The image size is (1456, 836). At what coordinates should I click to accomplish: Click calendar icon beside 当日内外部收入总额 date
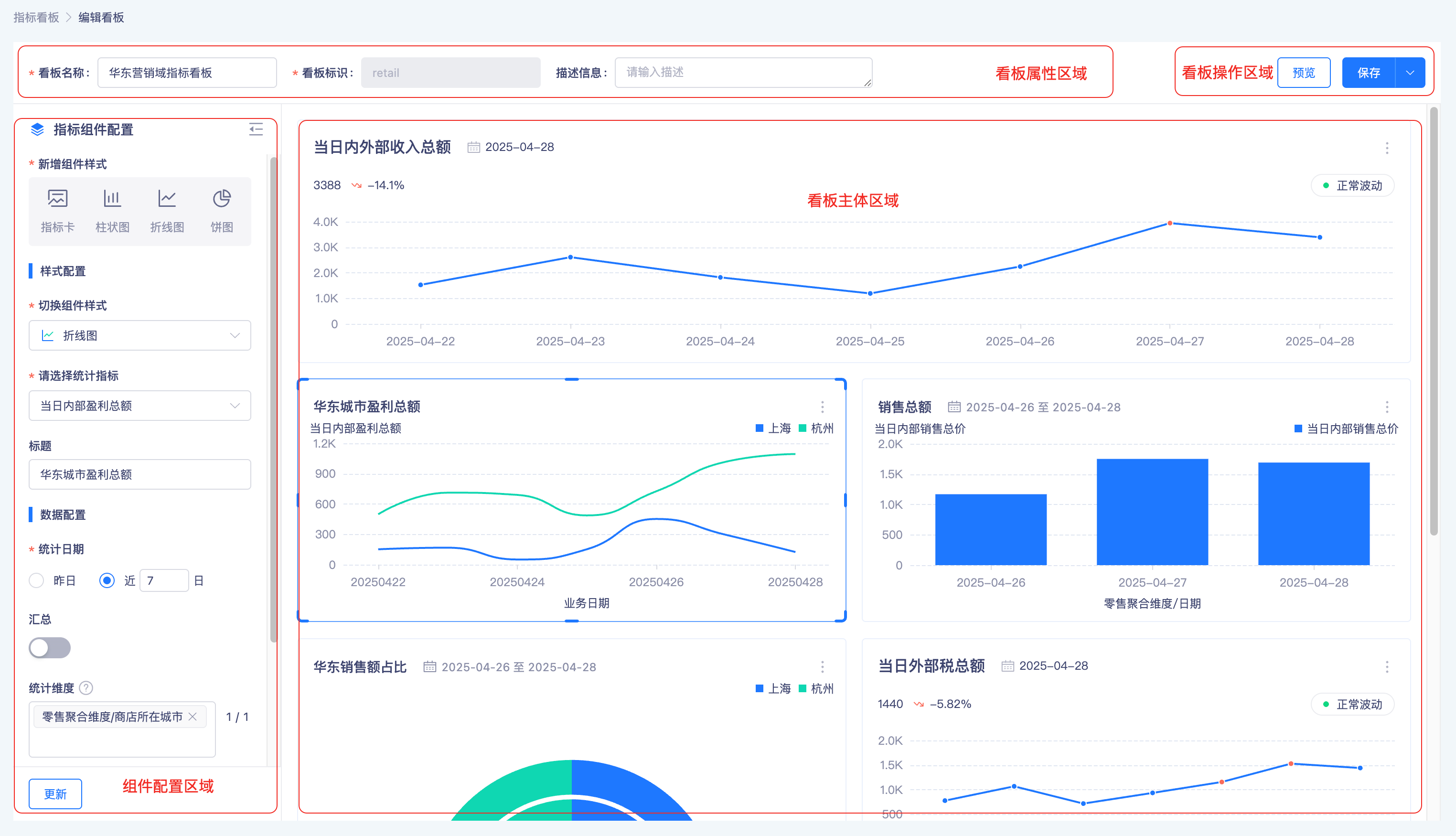(474, 147)
